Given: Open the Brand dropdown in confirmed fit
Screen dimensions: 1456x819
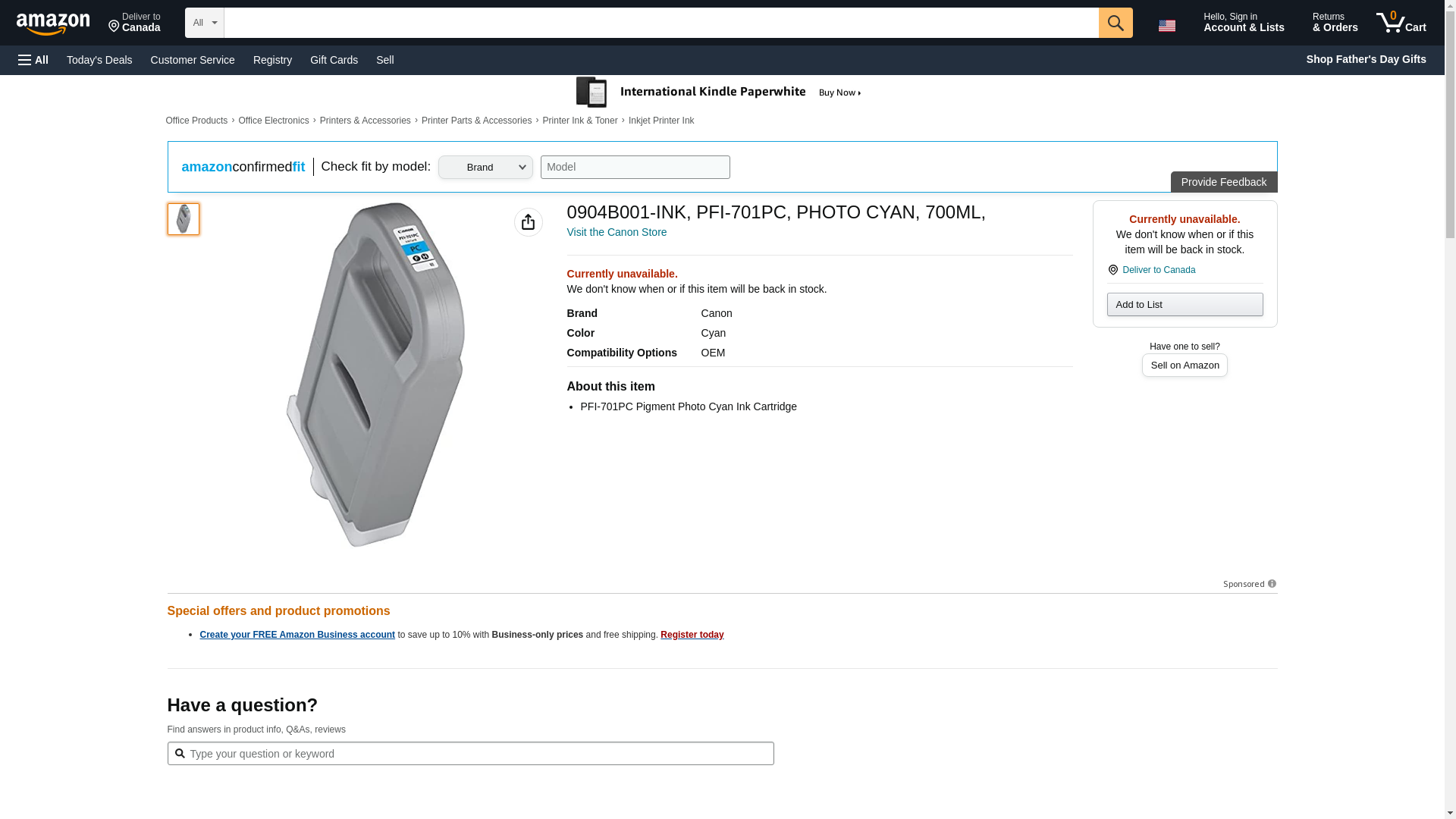Looking at the screenshot, I should (485, 168).
